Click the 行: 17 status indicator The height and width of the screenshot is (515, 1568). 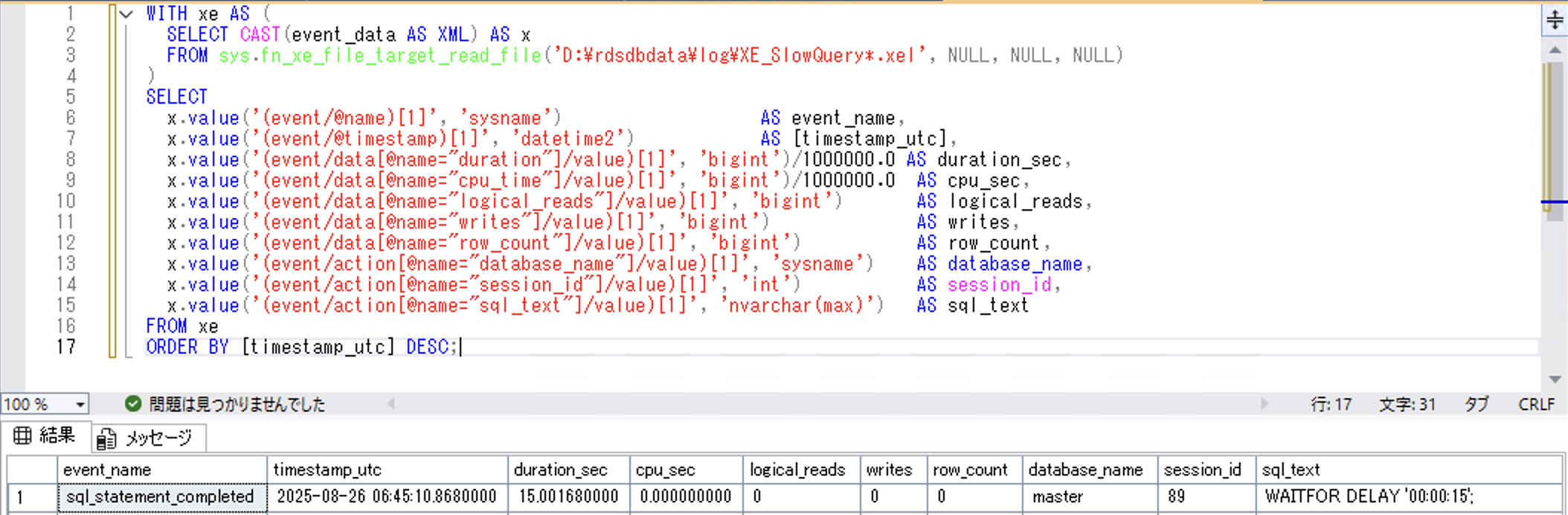1331,404
